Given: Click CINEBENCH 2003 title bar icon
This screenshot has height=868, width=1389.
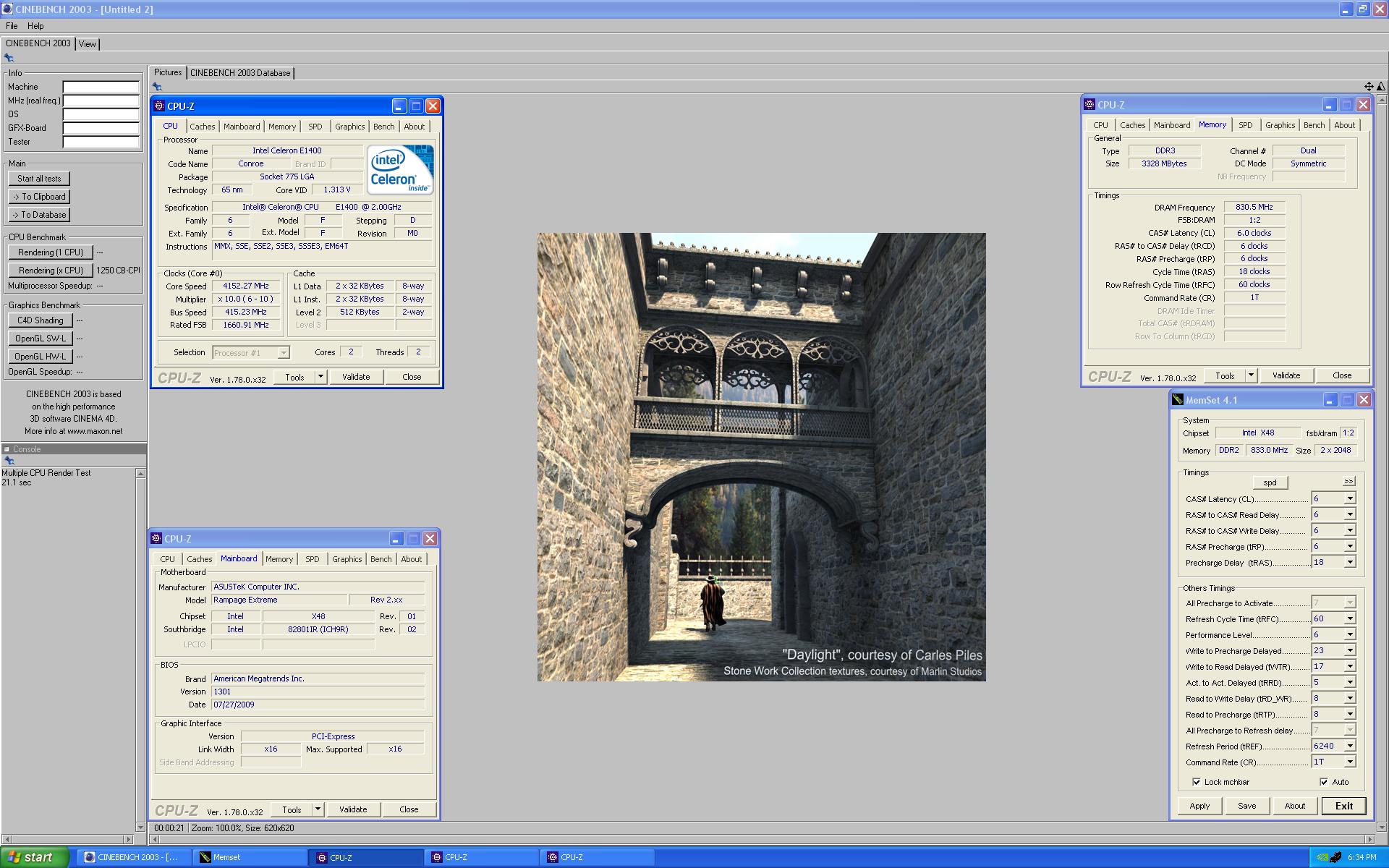Looking at the screenshot, I should point(7,9).
